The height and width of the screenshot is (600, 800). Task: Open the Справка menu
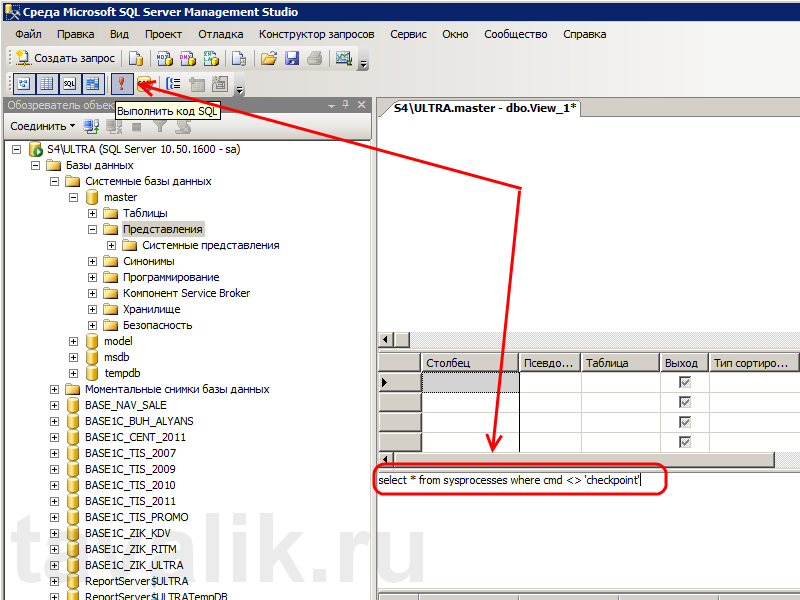[585, 34]
